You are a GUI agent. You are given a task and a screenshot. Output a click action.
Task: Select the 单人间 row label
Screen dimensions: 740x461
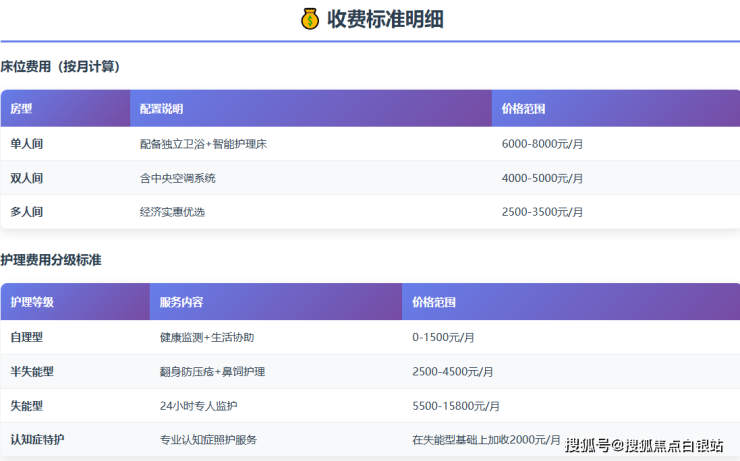click(27, 144)
